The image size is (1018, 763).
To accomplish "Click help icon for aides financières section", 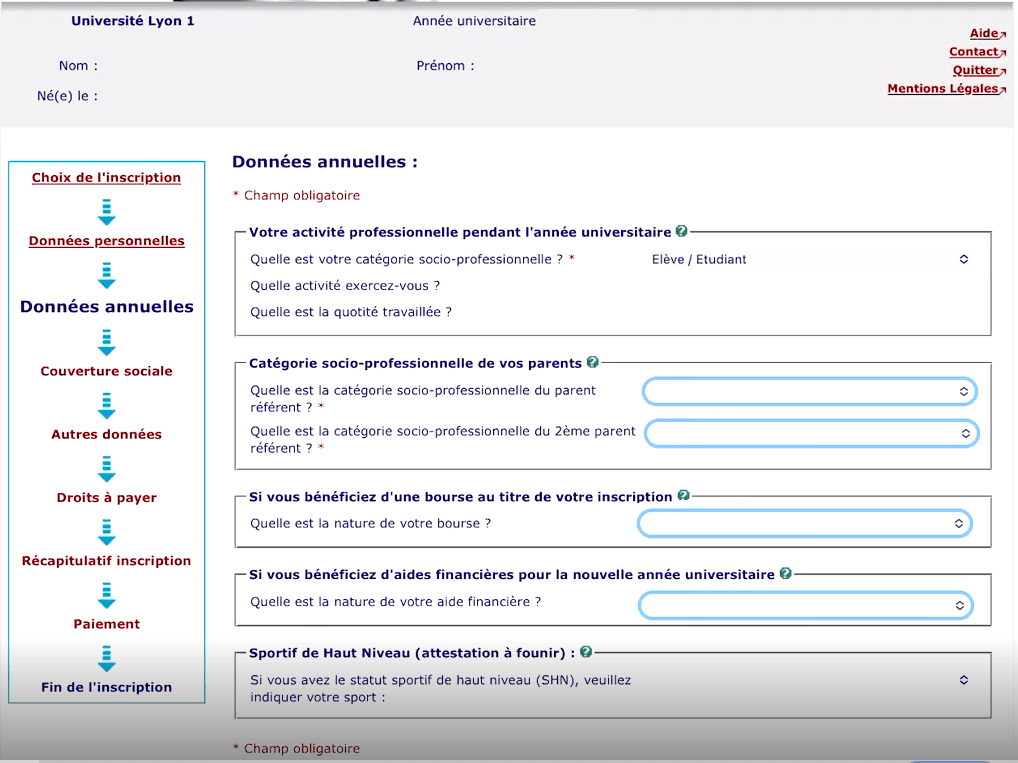I will (x=786, y=574).
